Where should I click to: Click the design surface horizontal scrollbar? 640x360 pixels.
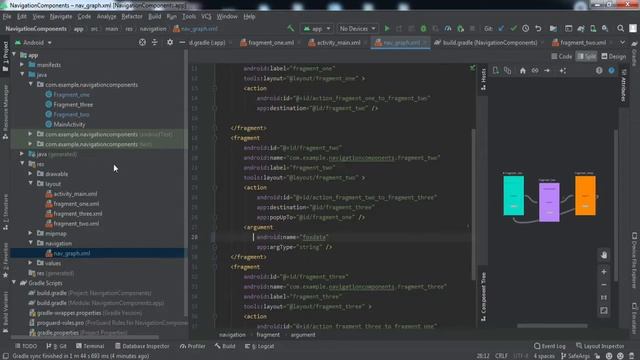552,326
